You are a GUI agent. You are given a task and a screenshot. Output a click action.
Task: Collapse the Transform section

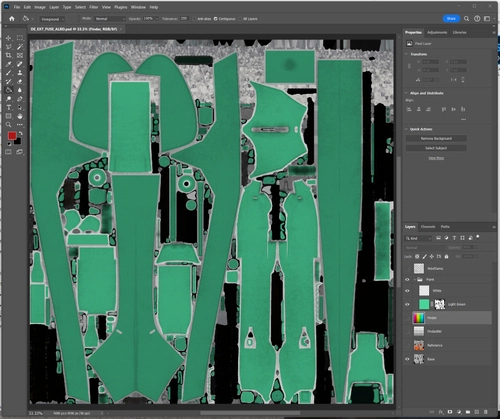coord(406,54)
